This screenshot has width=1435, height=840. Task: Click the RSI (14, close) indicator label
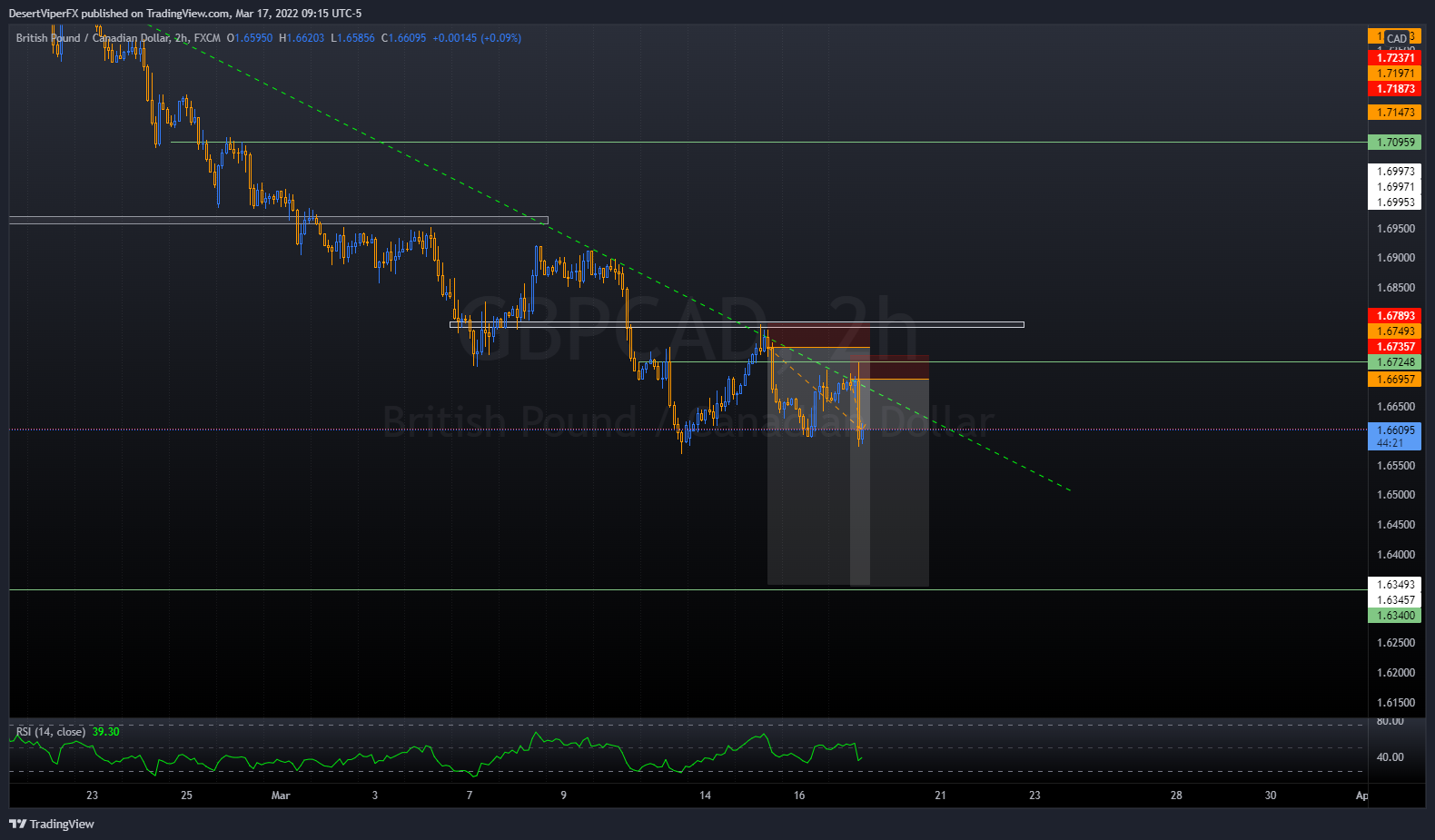(x=51, y=732)
